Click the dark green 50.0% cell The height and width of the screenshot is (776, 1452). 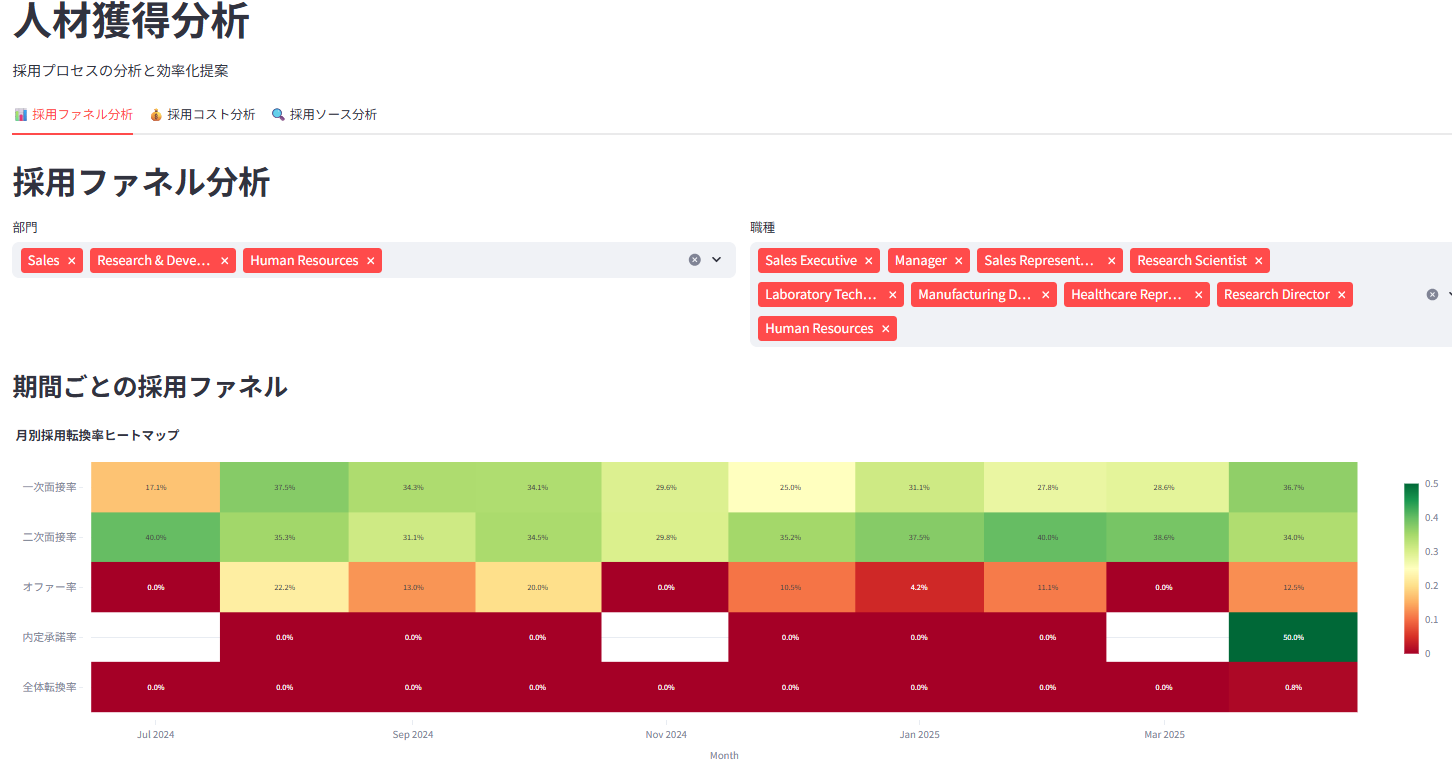pos(1293,637)
